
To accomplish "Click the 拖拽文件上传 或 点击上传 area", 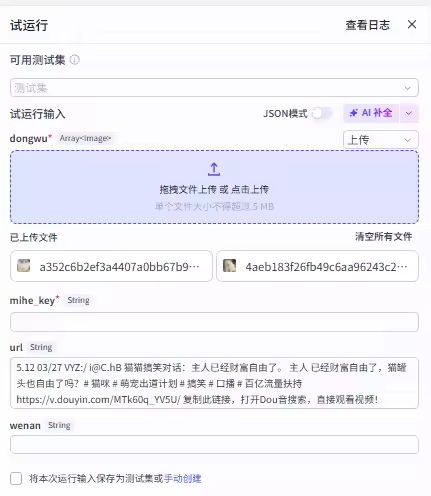I will tap(214, 187).
